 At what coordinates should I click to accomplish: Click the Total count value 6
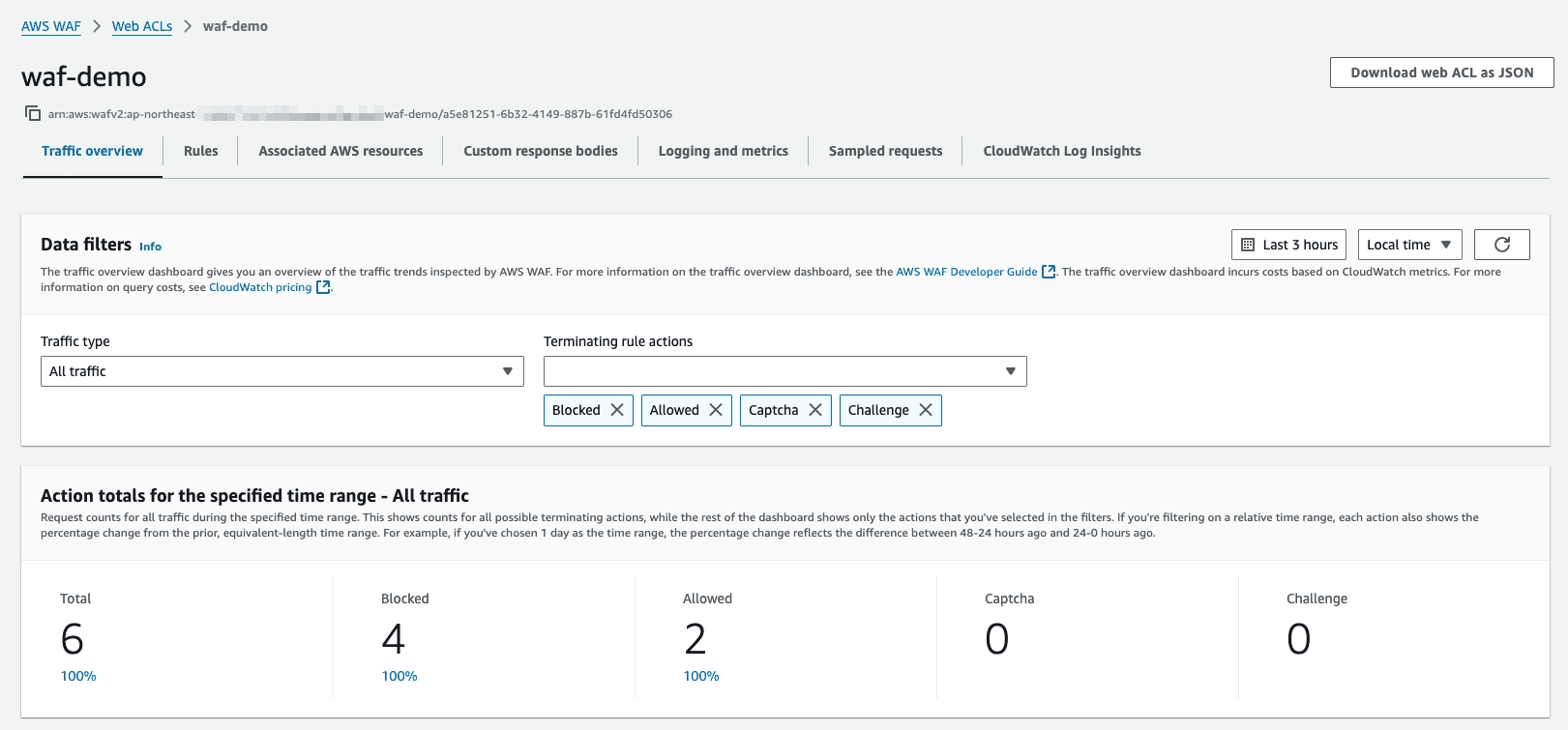73,639
